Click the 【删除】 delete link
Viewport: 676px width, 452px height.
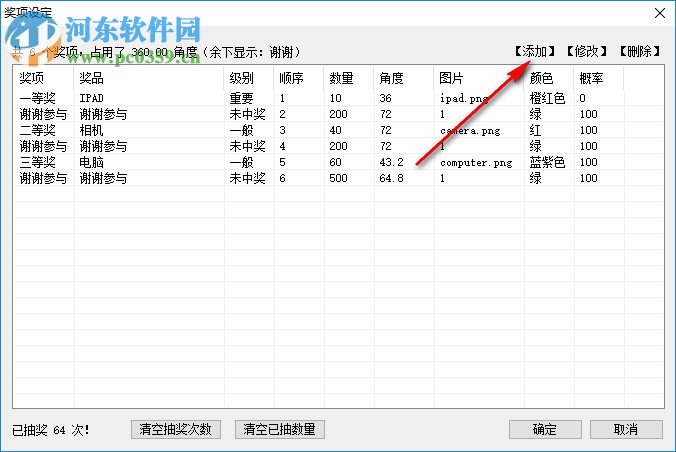pos(640,52)
